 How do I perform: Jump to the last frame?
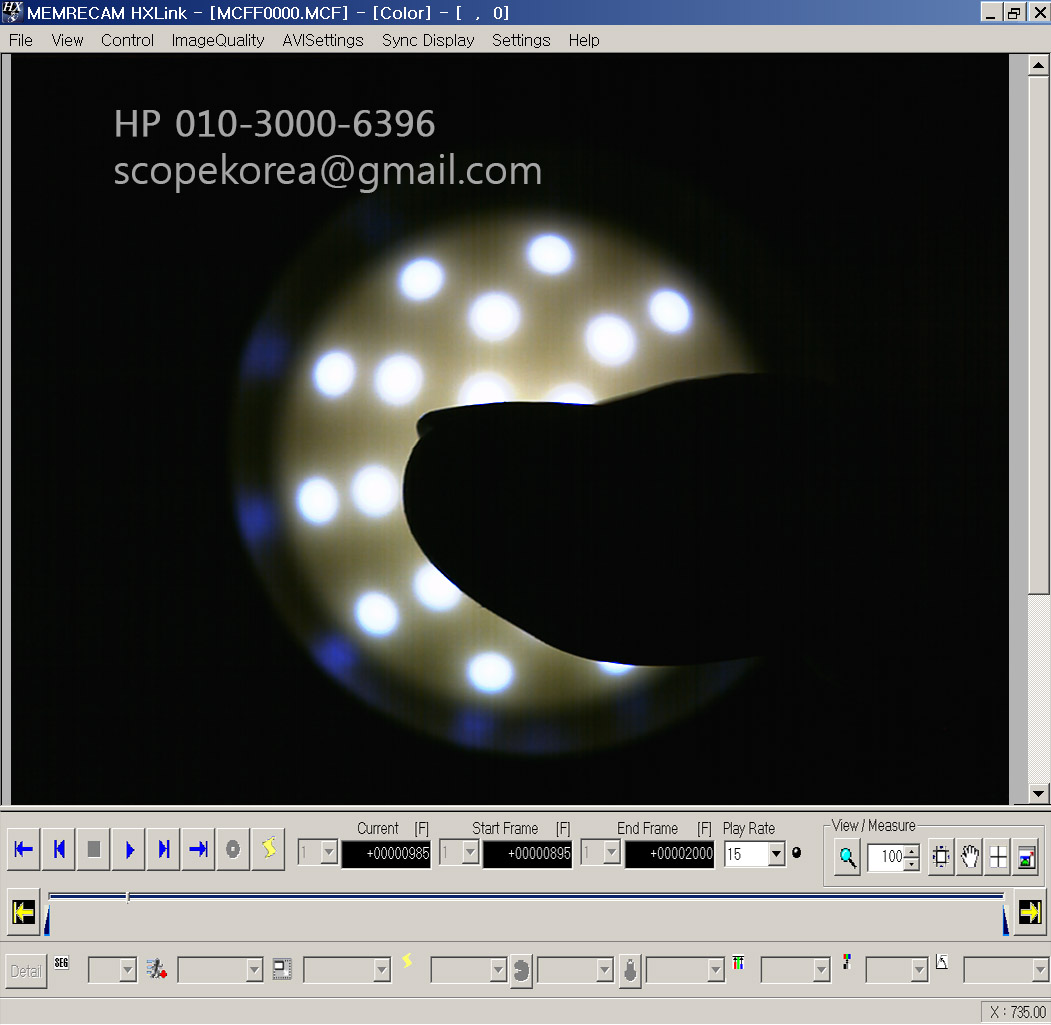click(199, 850)
